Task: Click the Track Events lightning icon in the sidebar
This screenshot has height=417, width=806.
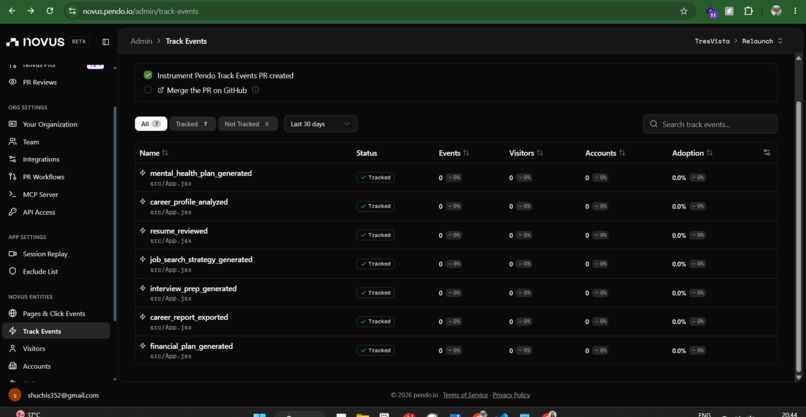Action: 13,331
